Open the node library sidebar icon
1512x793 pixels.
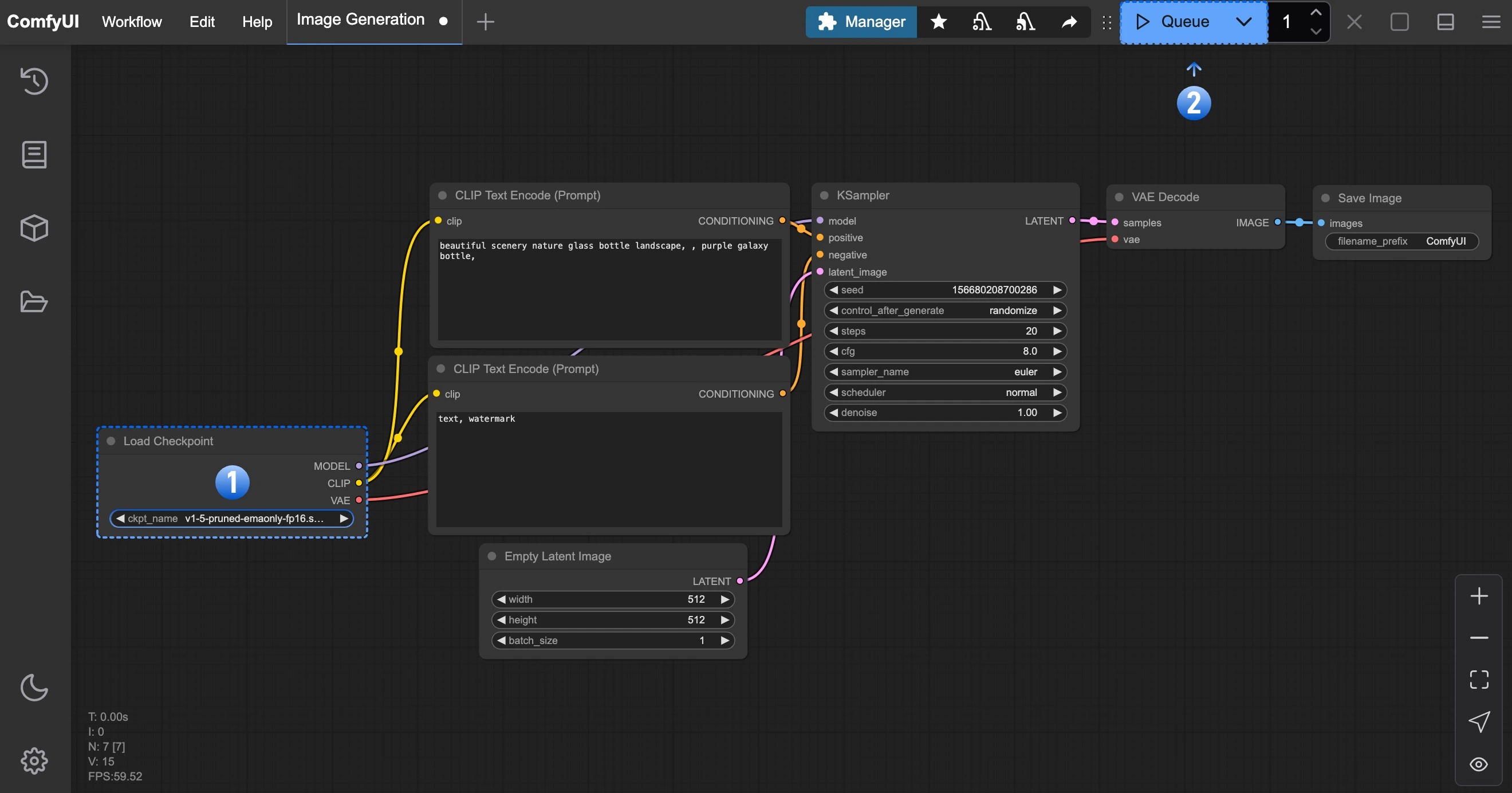coord(34,155)
